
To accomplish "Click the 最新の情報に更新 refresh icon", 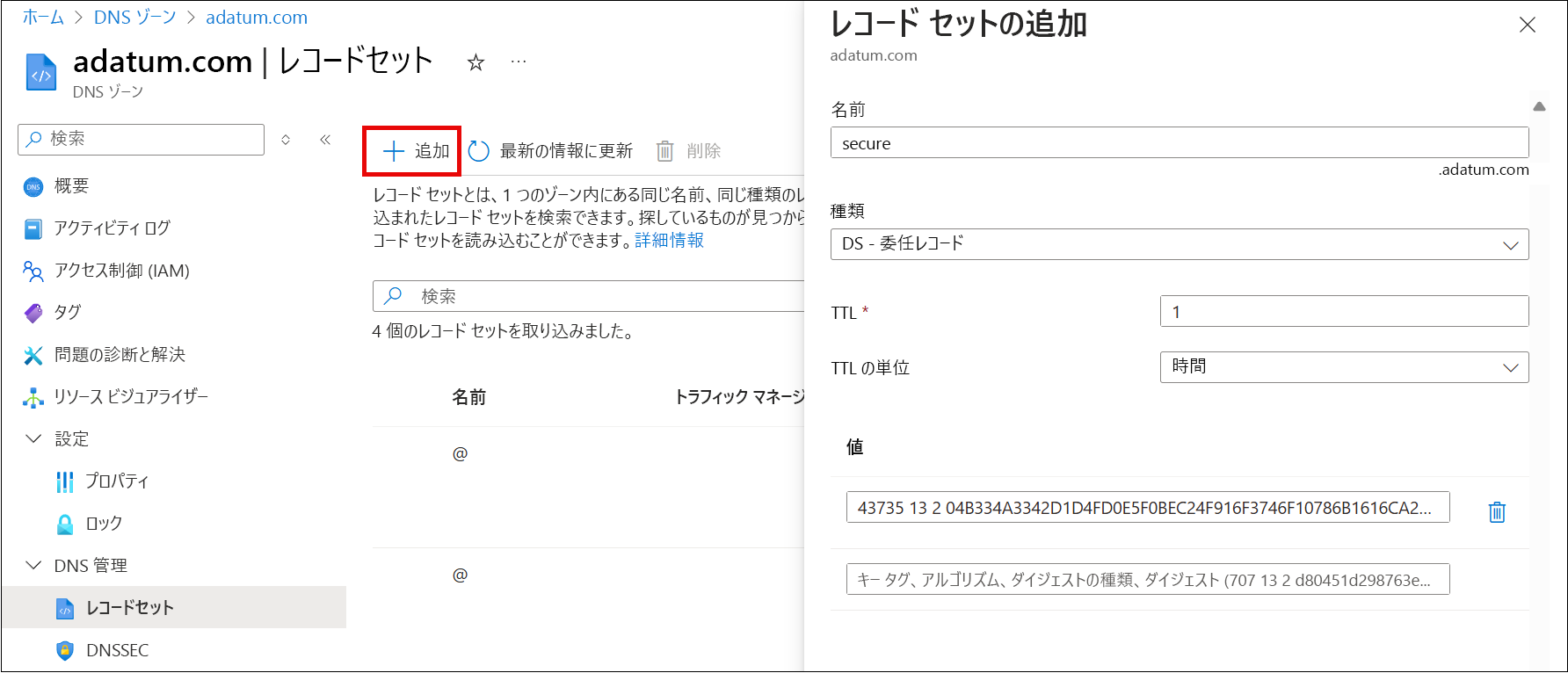I will click(x=479, y=151).
